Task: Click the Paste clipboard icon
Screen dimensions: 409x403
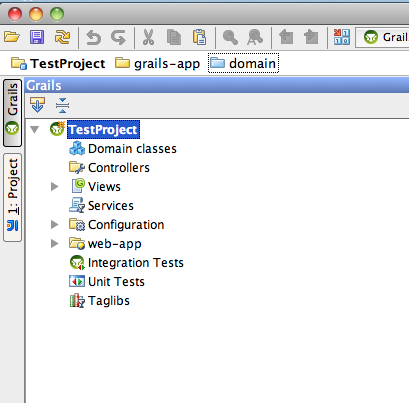Action: click(199, 37)
